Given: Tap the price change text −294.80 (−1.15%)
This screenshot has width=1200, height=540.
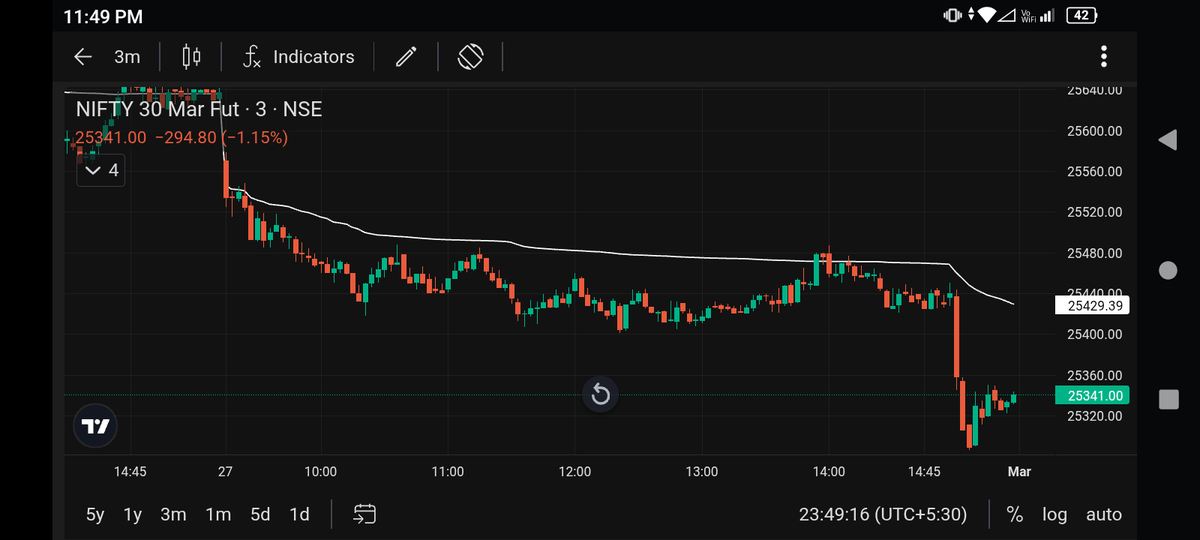Looking at the screenshot, I should click(221, 137).
